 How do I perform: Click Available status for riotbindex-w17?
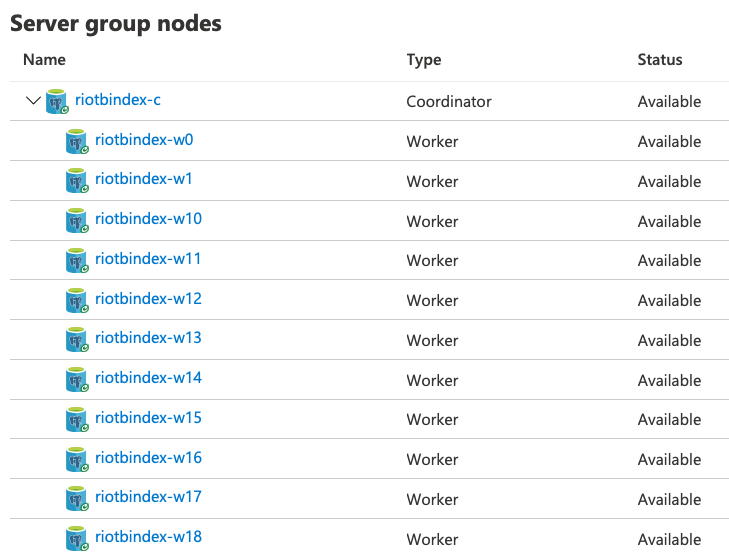tap(669, 499)
